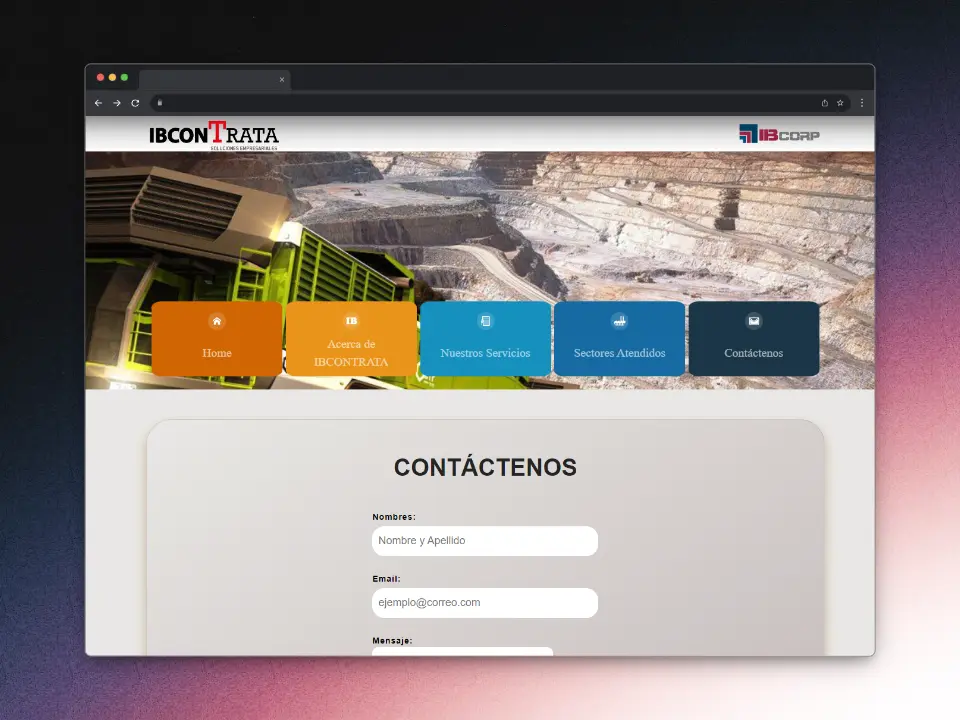
Task: Open Acerca de IBCONTRATA section
Action: coord(351,339)
